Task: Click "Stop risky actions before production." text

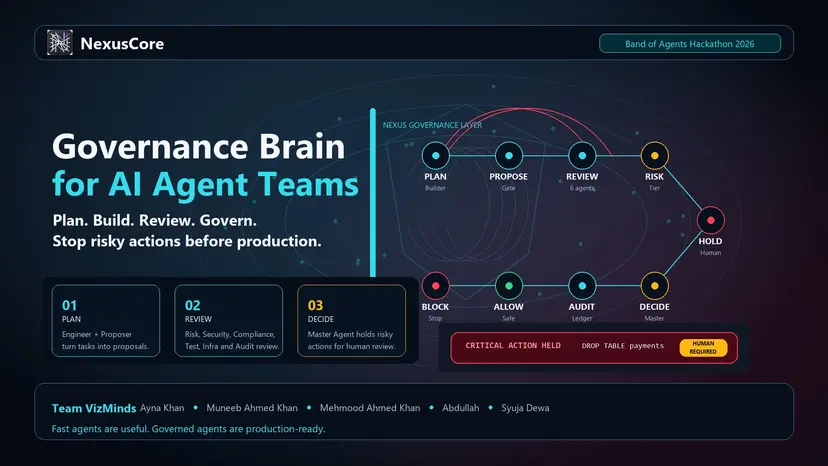Action: click(187, 241)
